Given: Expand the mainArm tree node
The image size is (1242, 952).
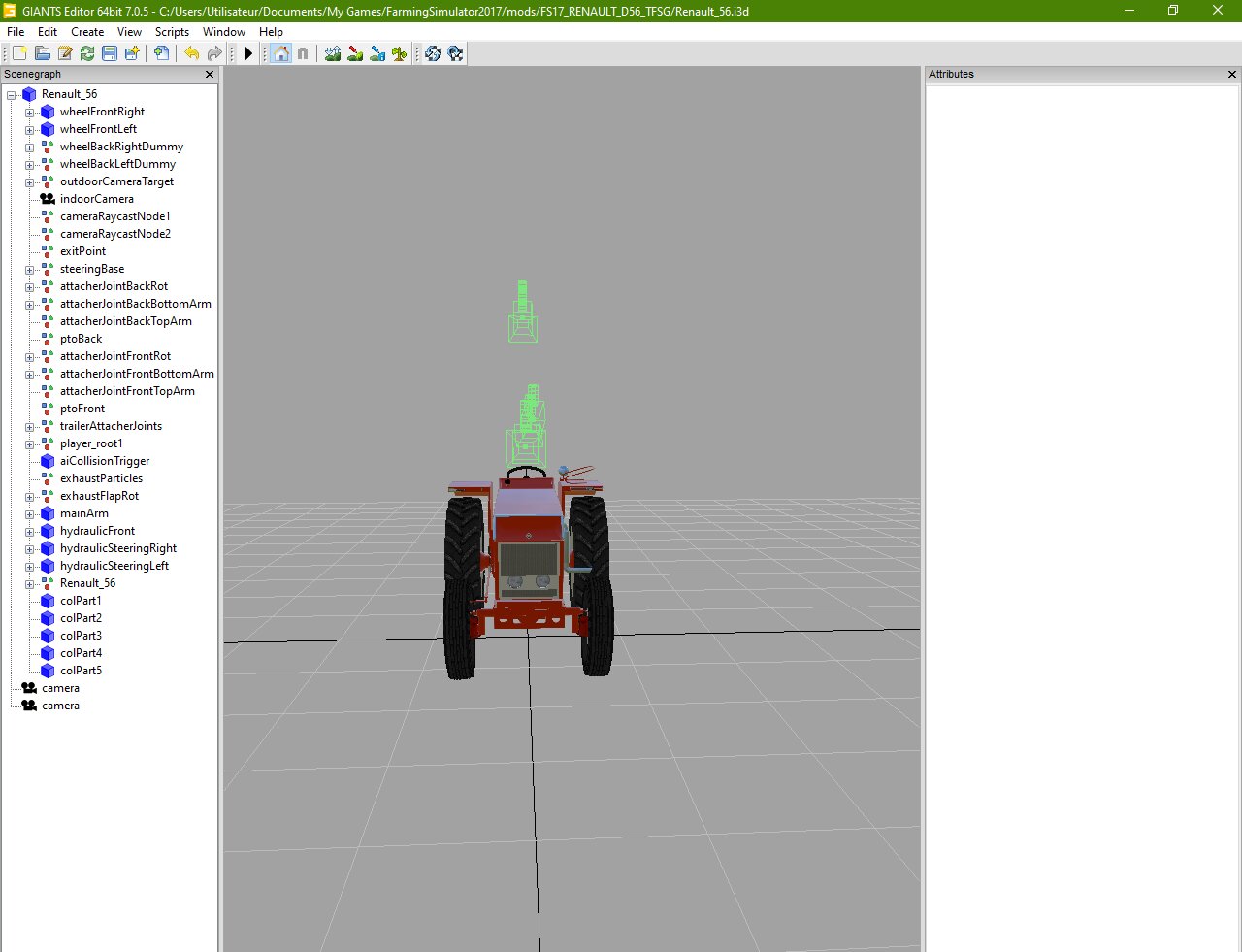Looking at the screenshot, I should 30,514.
